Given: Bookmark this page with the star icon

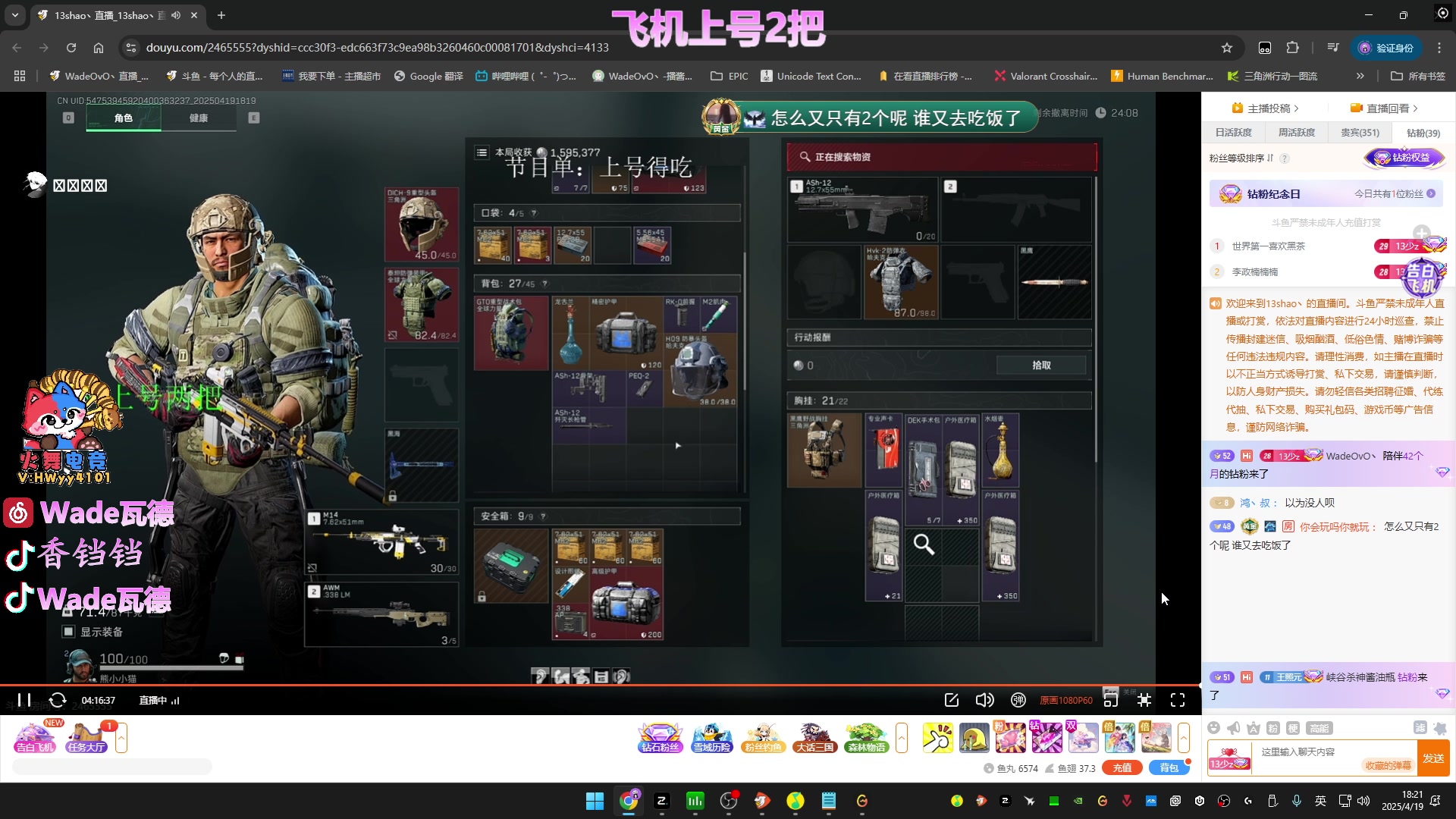Looking at the screenshot, I should pyautogui.click(x=1227, y=47).
